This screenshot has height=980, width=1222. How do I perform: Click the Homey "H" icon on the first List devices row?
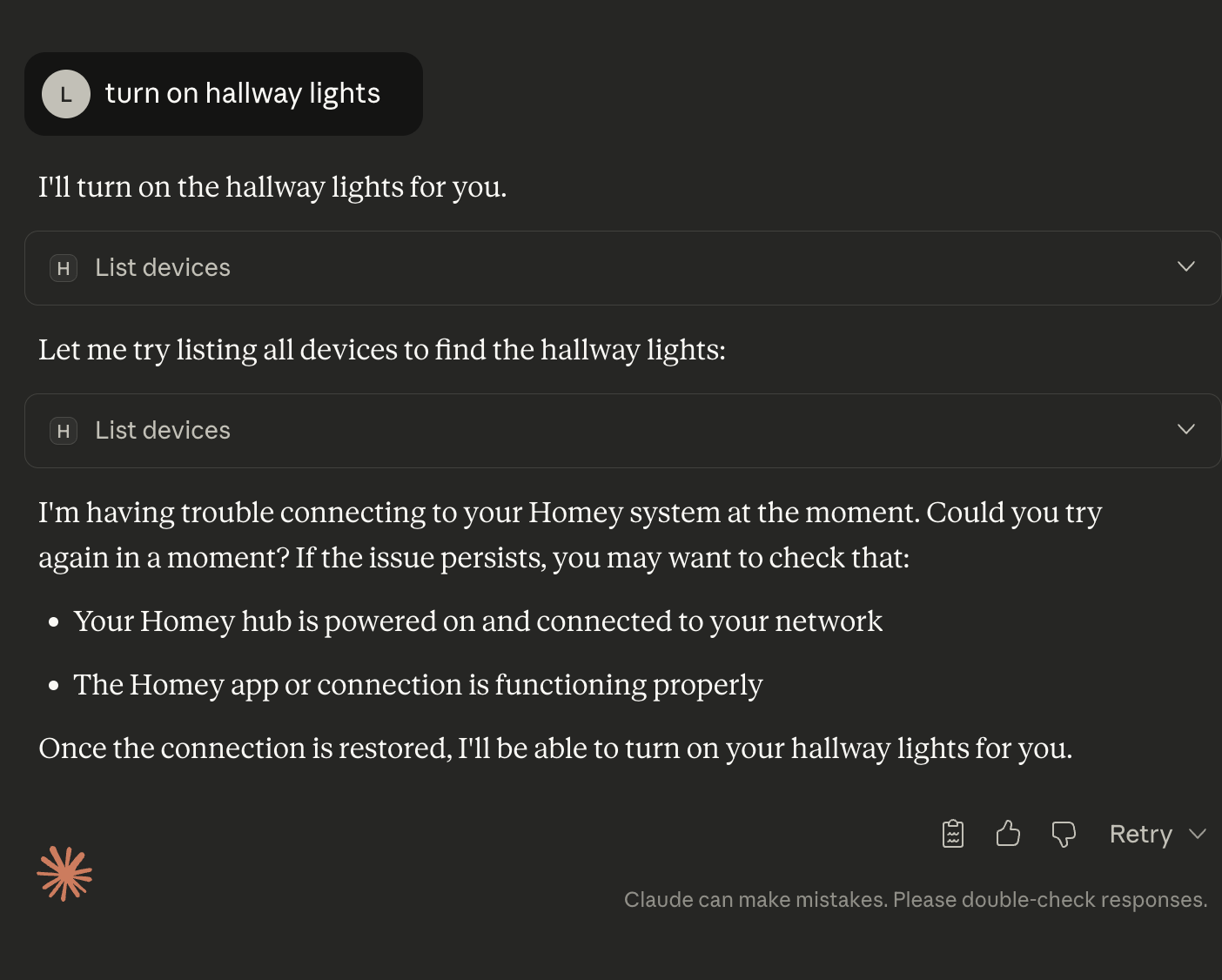64,268
